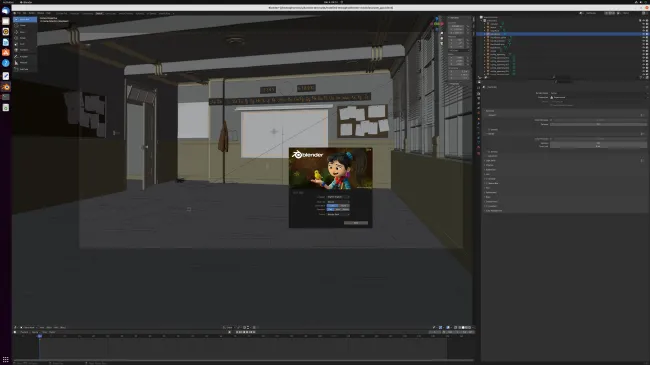
Task: Open the Render menu
Action: 32,13
